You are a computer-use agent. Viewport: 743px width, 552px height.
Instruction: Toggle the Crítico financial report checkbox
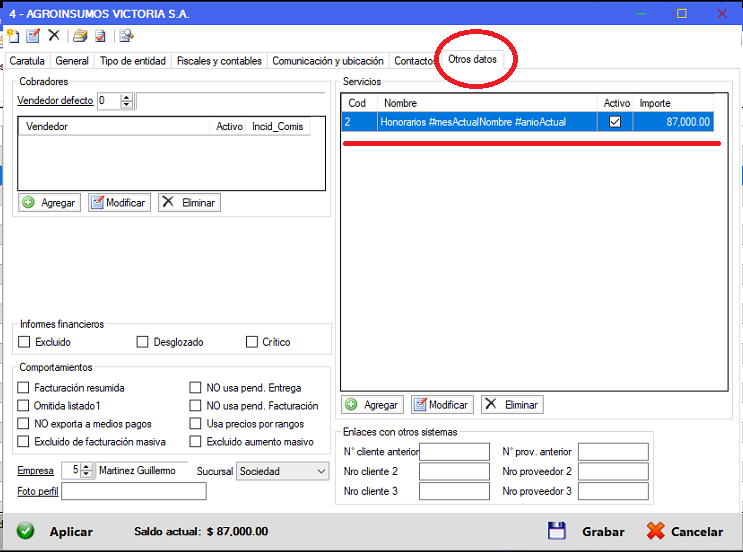(x=252, y=342)
